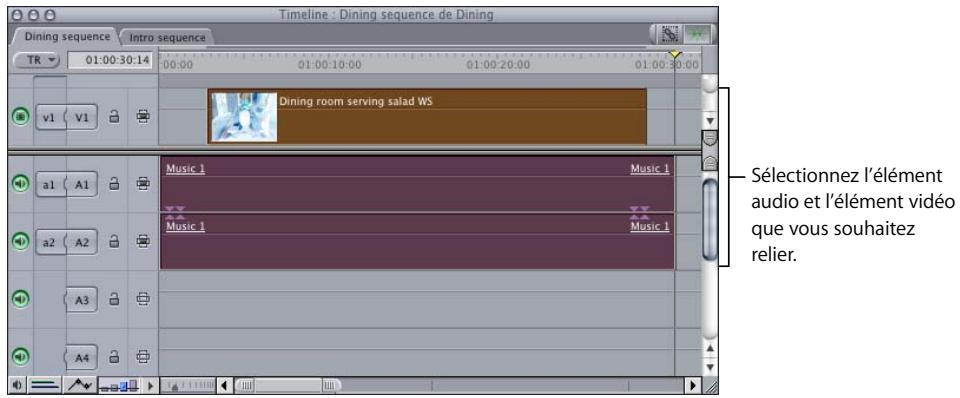This screenshot has height=398, width=960.
Task: Toggle Auto Select on track V1
Action: tap(143, 117)
